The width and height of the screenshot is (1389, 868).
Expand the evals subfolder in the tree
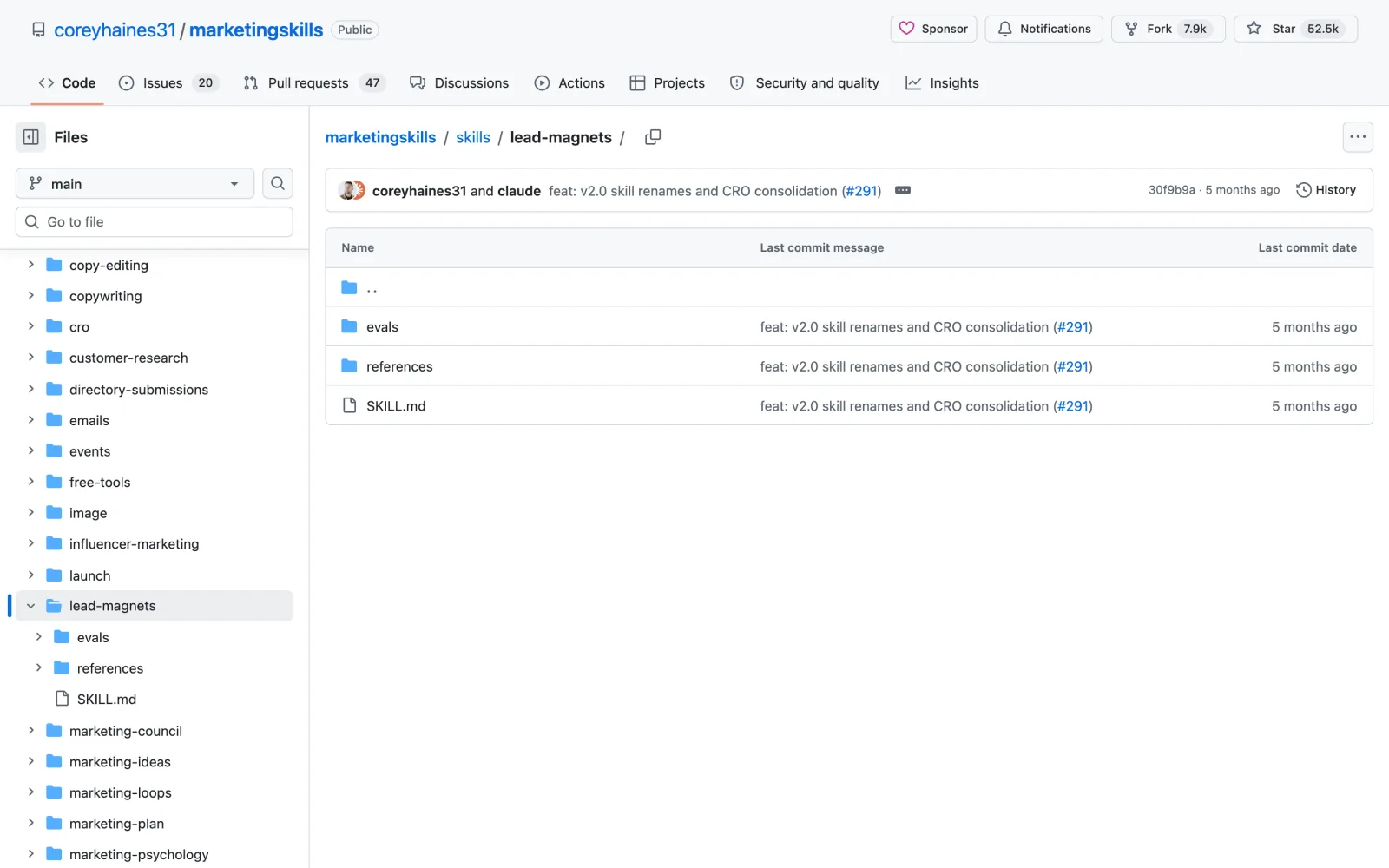[x=39, y=637]
